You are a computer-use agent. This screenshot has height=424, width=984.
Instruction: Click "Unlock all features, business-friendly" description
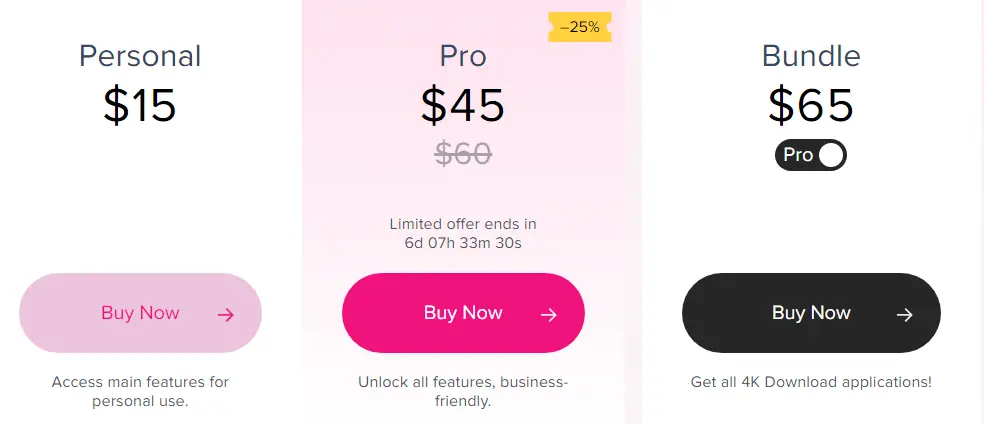[x=463, y=391]
